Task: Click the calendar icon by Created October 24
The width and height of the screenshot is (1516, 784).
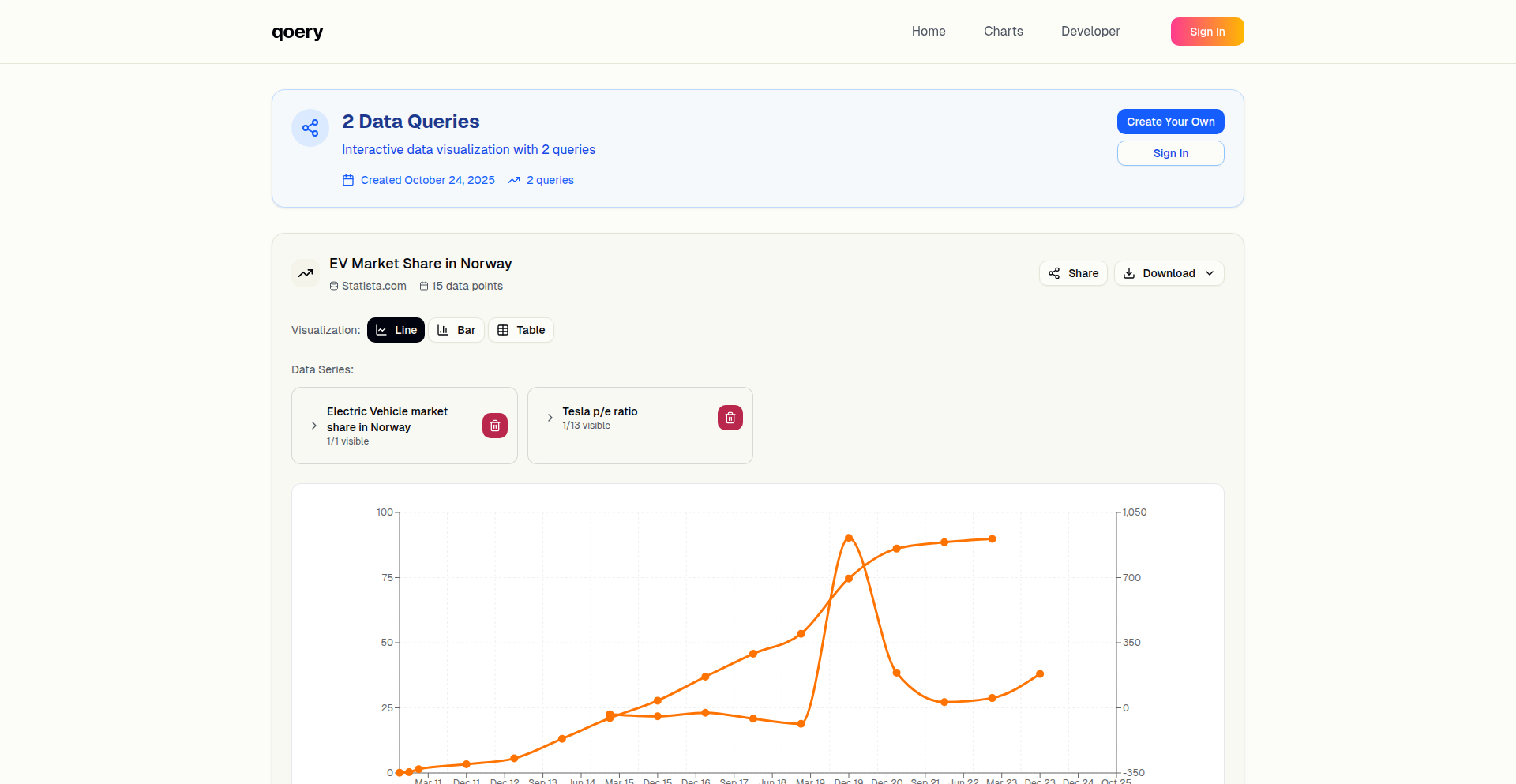Action: coord(348,180)
